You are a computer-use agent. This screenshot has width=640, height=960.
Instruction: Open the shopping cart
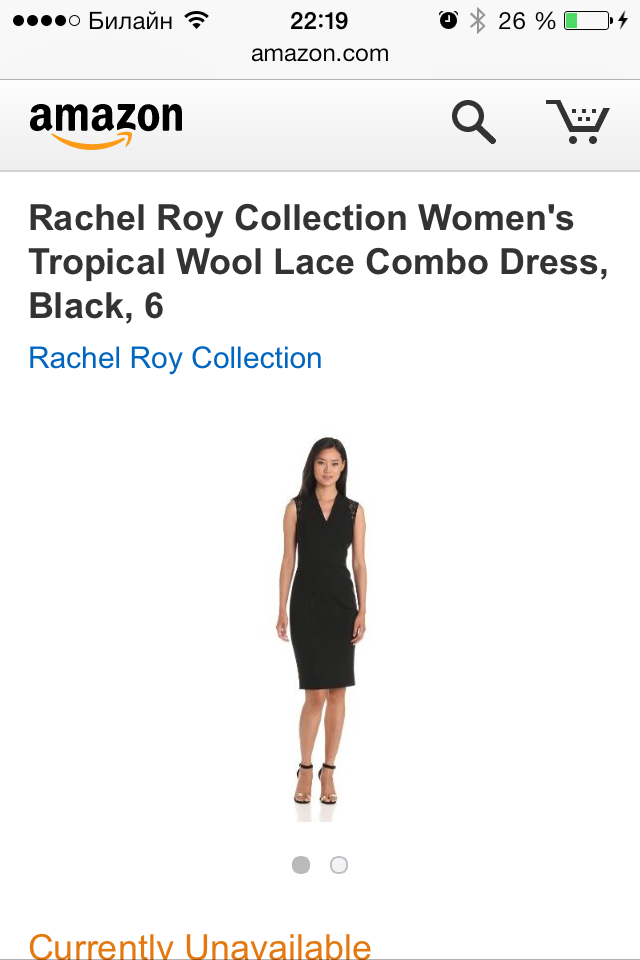coord(578,121)
